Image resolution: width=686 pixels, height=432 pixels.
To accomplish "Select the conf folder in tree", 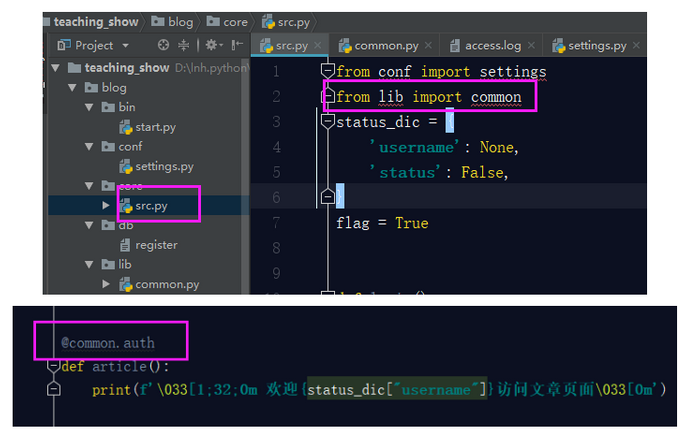I will coord(130,147).
